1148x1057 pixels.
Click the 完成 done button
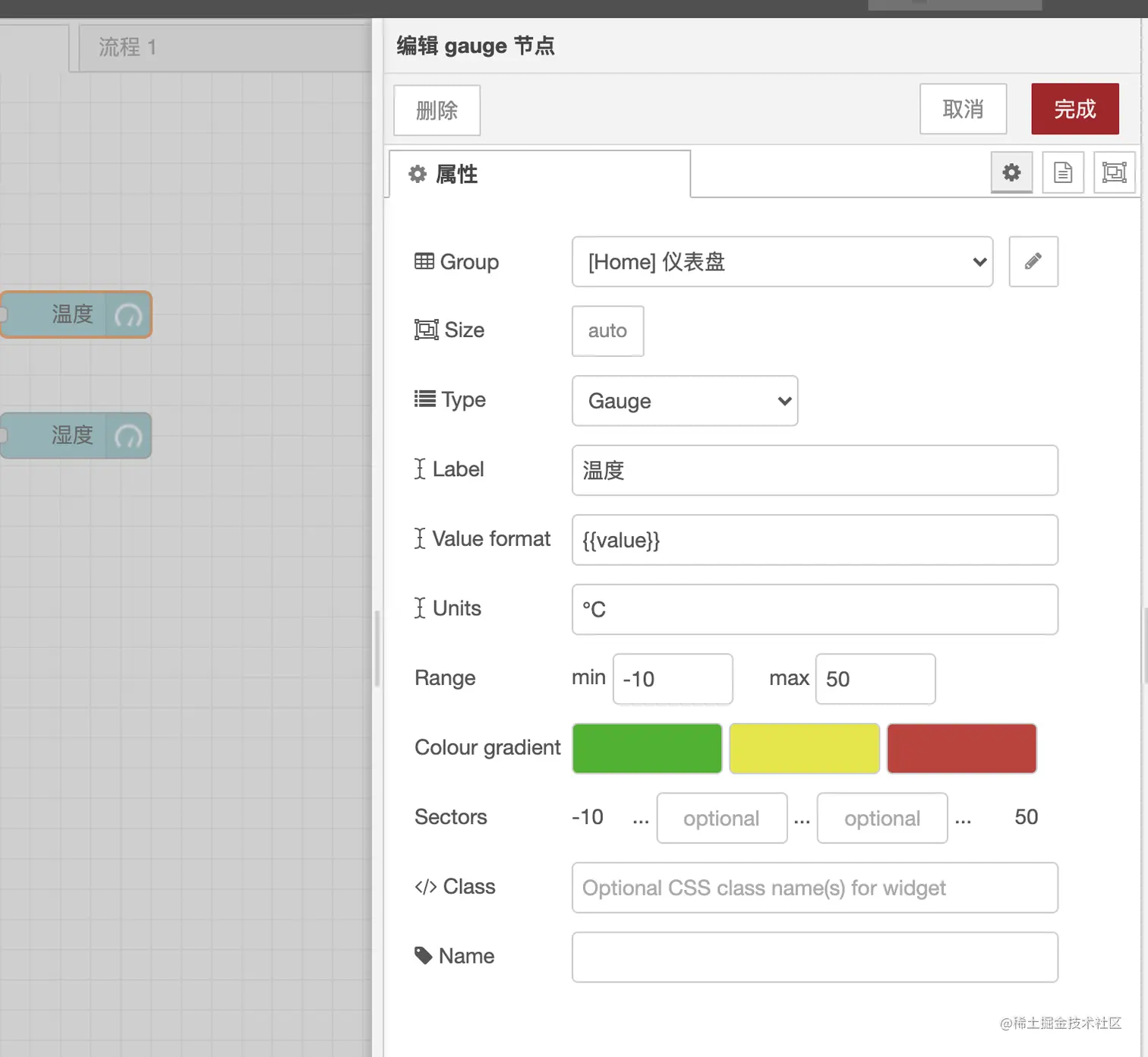[x=1075, y=109]
